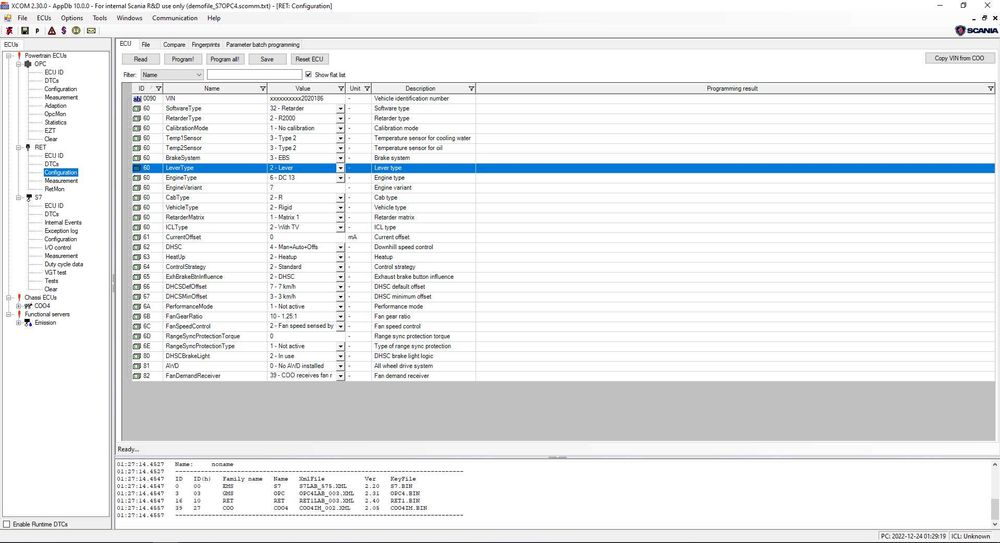Screen dimensions: 1000x543
Task: Click the filter funnel on Description column
Action: (x=471, y=89)
